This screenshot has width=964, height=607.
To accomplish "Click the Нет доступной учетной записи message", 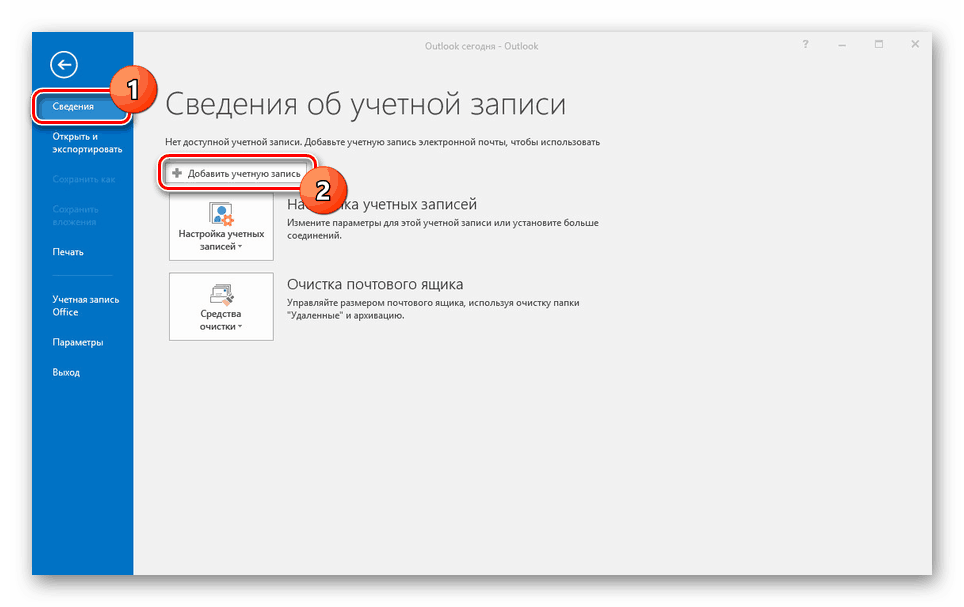I will 382,142.
